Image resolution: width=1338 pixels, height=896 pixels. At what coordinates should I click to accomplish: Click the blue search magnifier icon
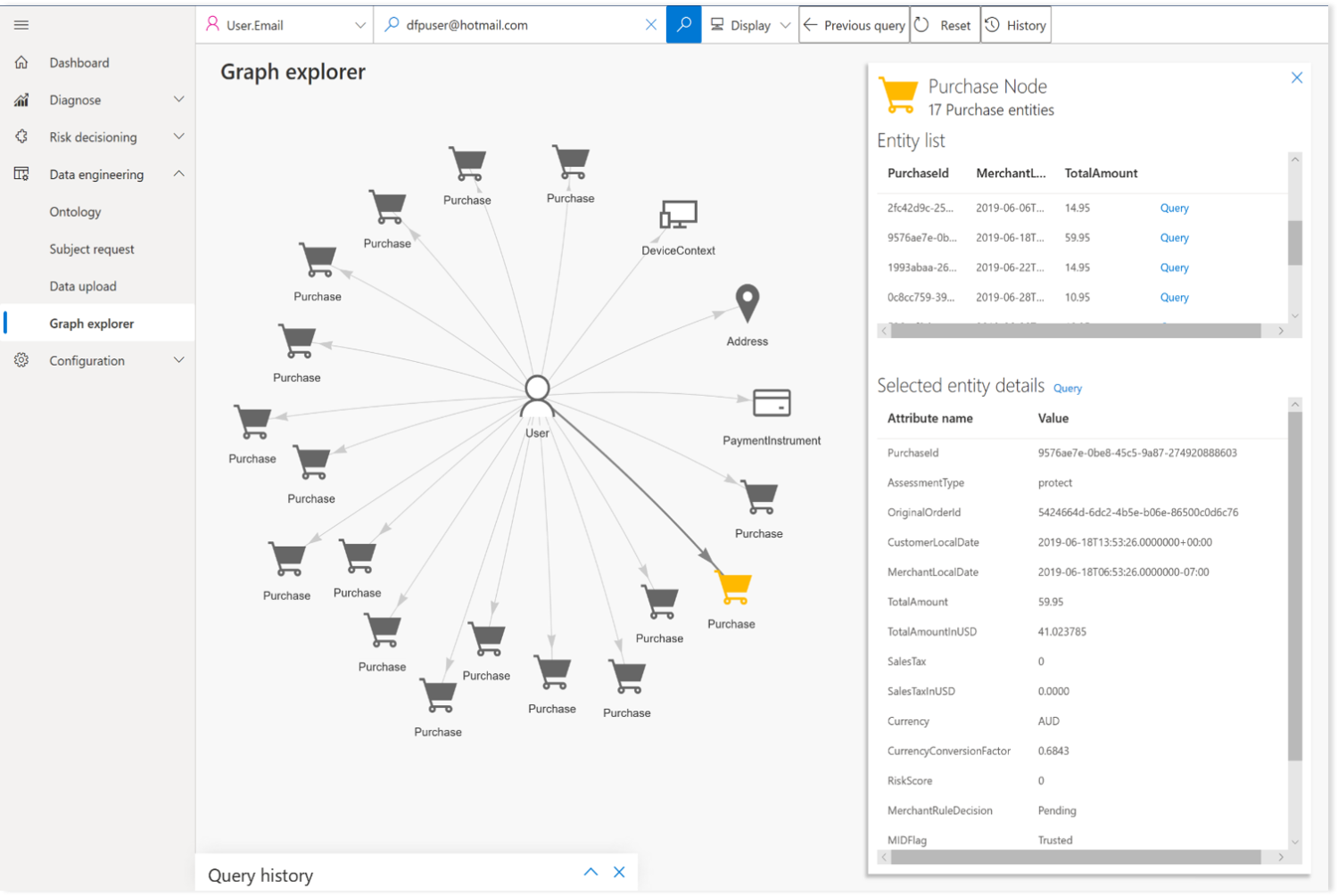tap(683, 24)
